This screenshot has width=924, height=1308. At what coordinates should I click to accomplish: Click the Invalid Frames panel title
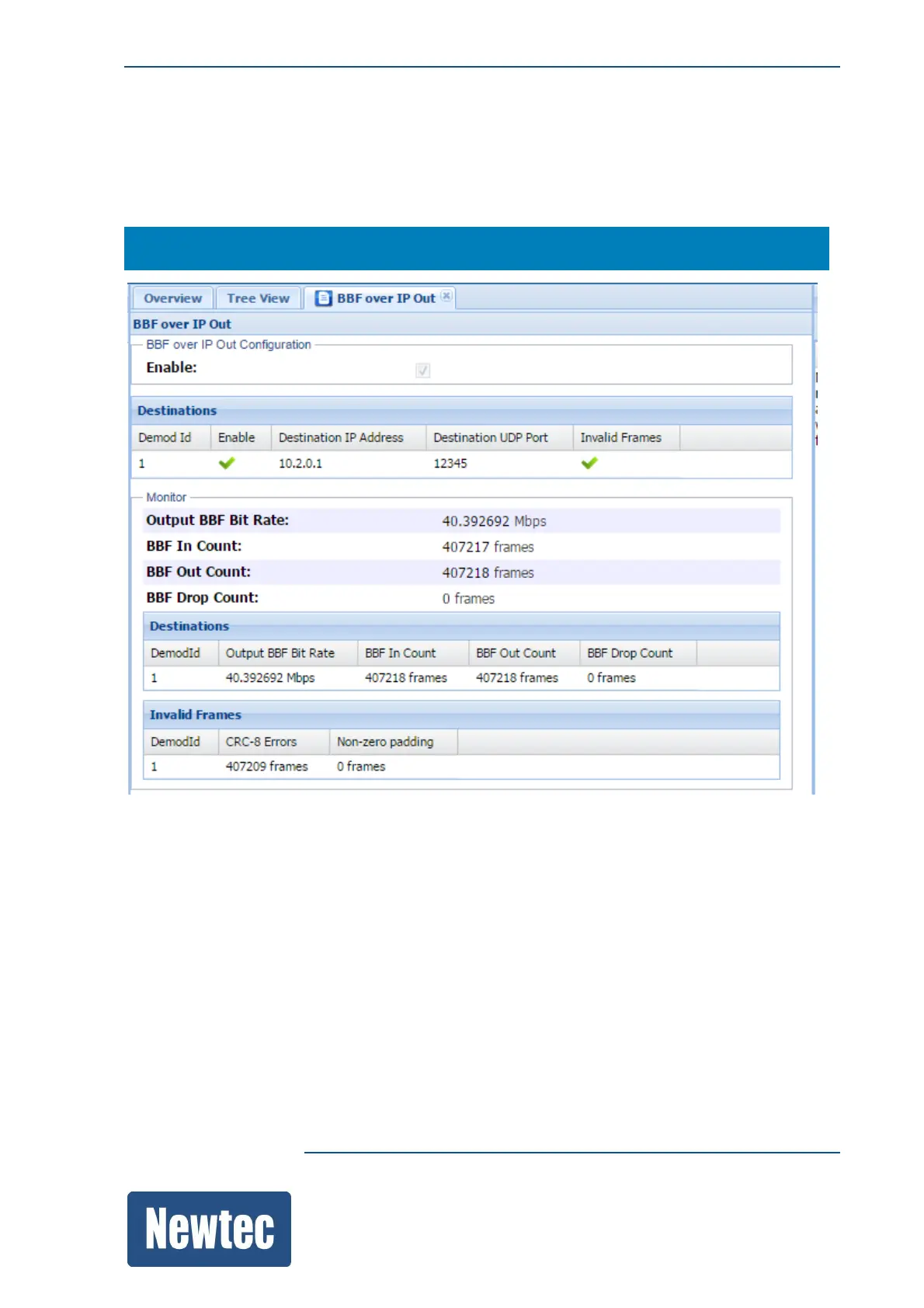[x=196, y=715]
